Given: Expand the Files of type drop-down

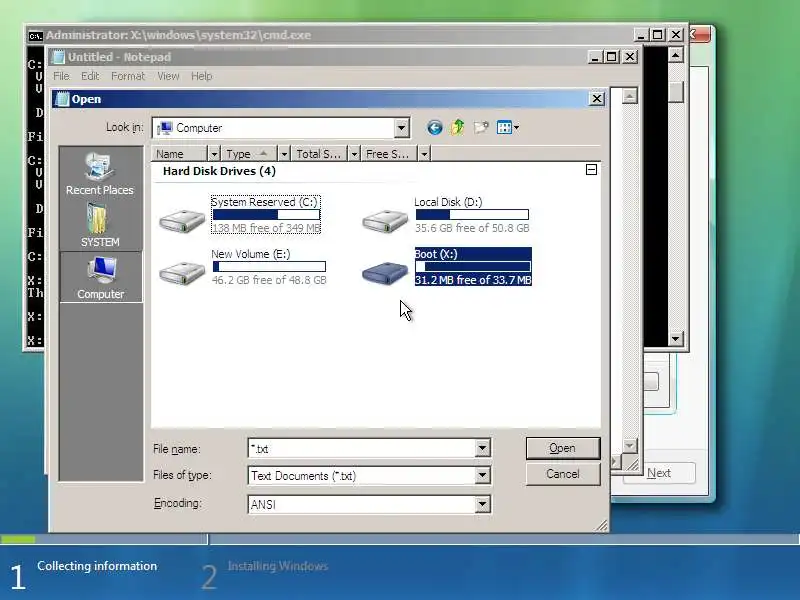Looking at the screenshot, I should pyautogui.click(x=482, y=476).
